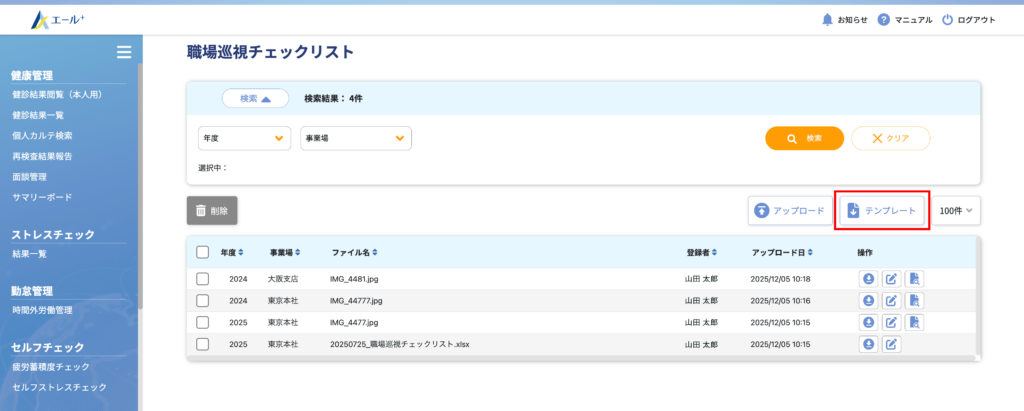The width and height of the screenshot is (1024, 411).
Task: Preview the IMG_4481.jpg file
Action: pos(915,278)
